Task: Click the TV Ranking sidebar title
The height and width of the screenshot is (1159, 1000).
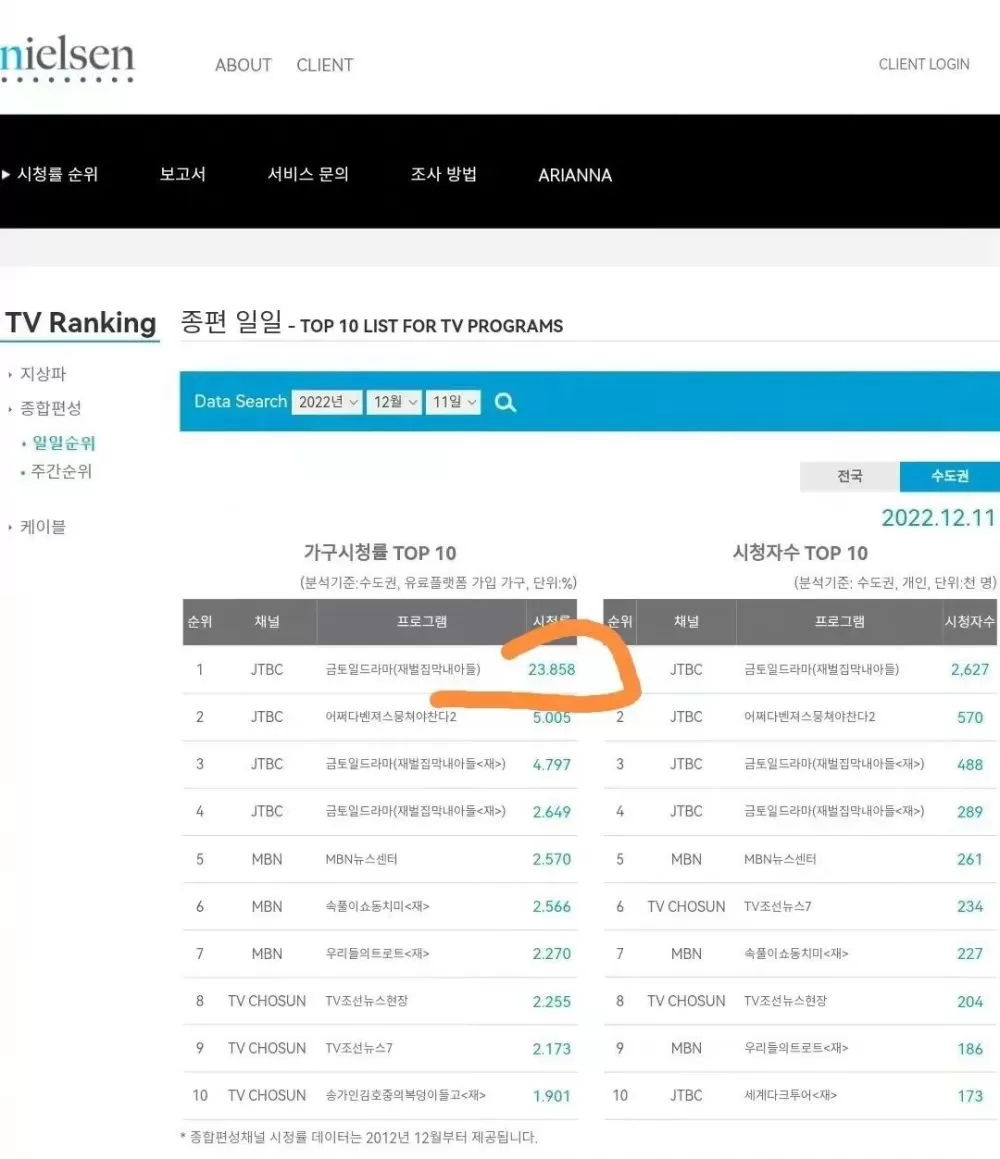Action: point(81,323)
